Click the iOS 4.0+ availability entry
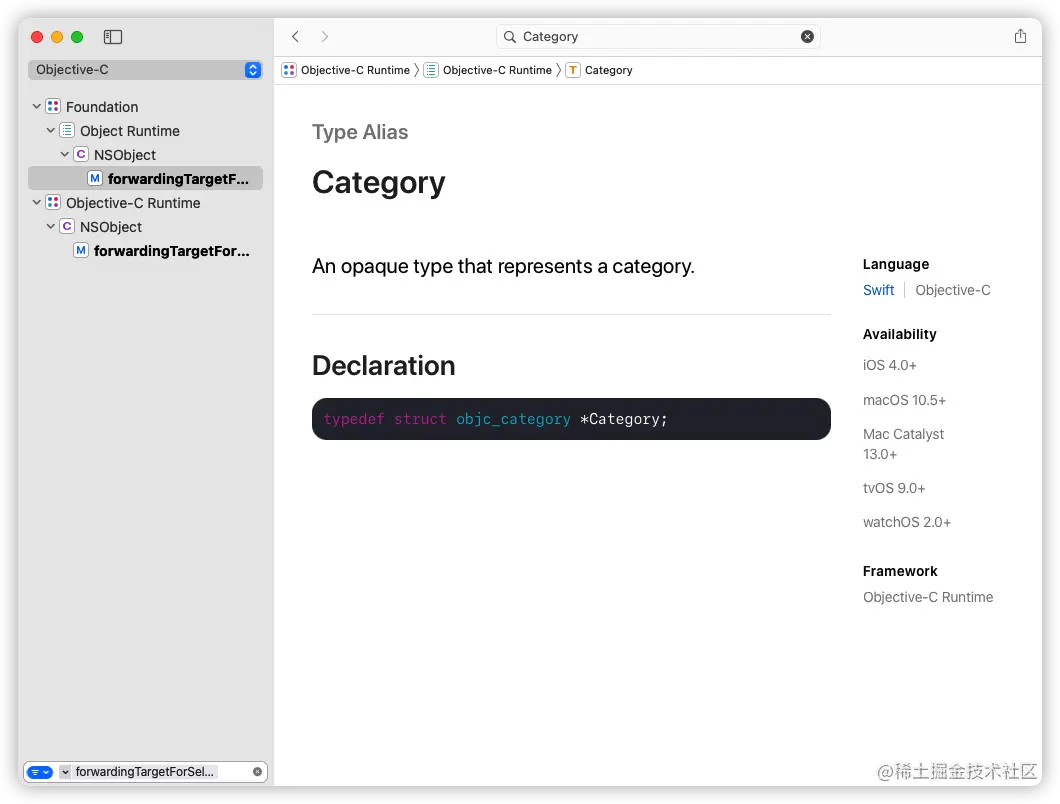 pos(890,365)
